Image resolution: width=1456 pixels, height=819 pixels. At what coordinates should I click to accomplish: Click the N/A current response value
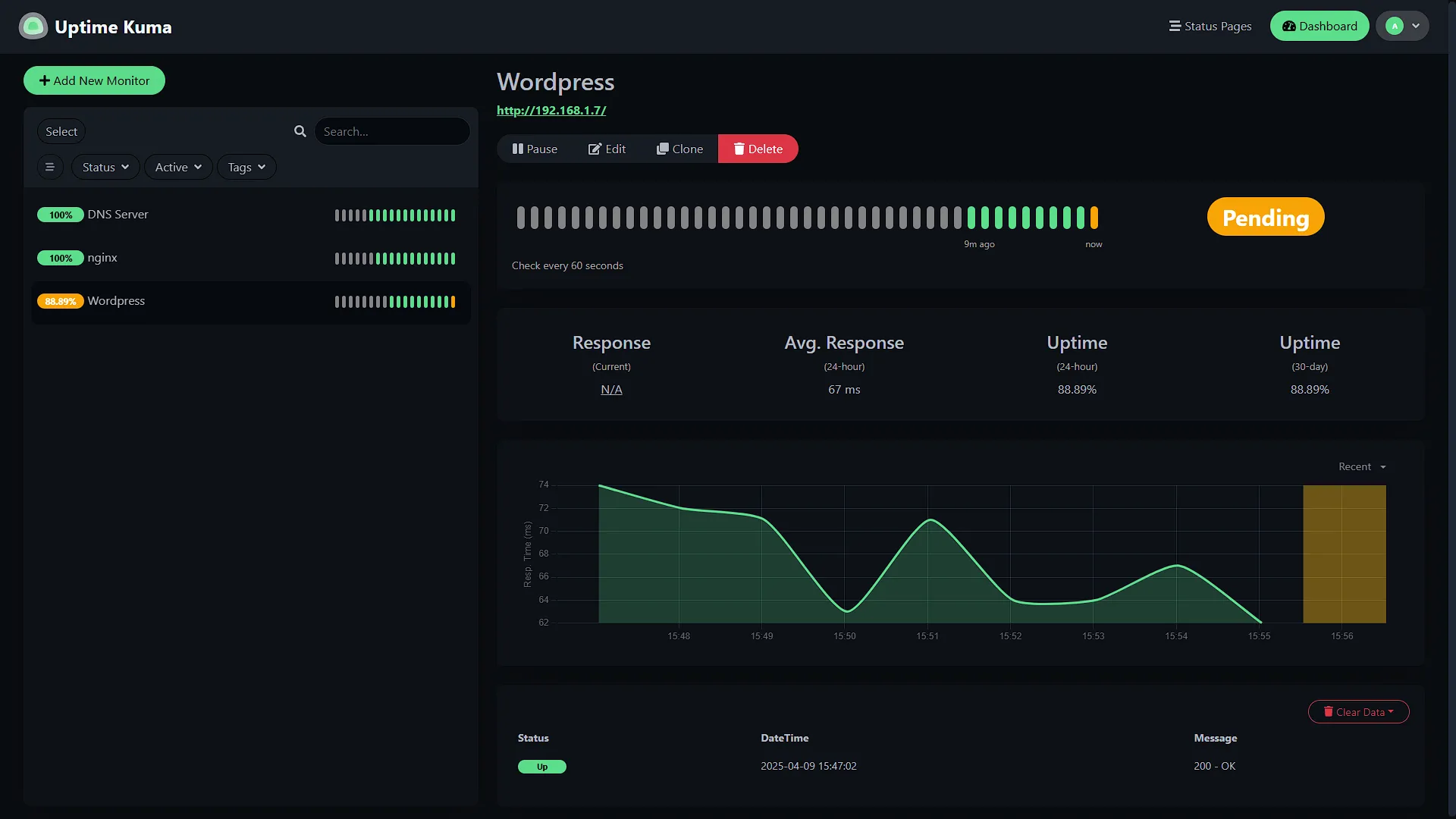pyautogui.click(x=611, y=389)
